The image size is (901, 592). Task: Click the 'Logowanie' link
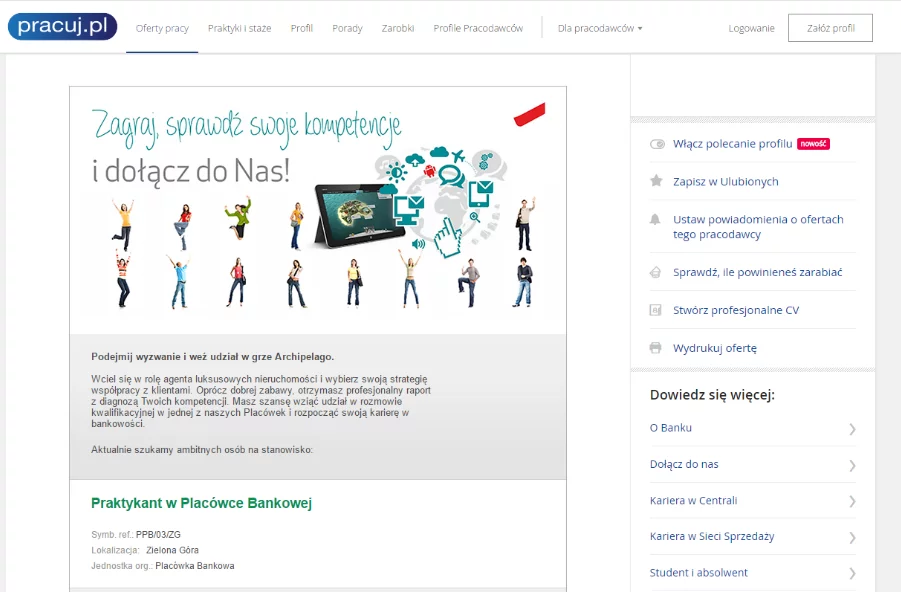tap(751, 29)
